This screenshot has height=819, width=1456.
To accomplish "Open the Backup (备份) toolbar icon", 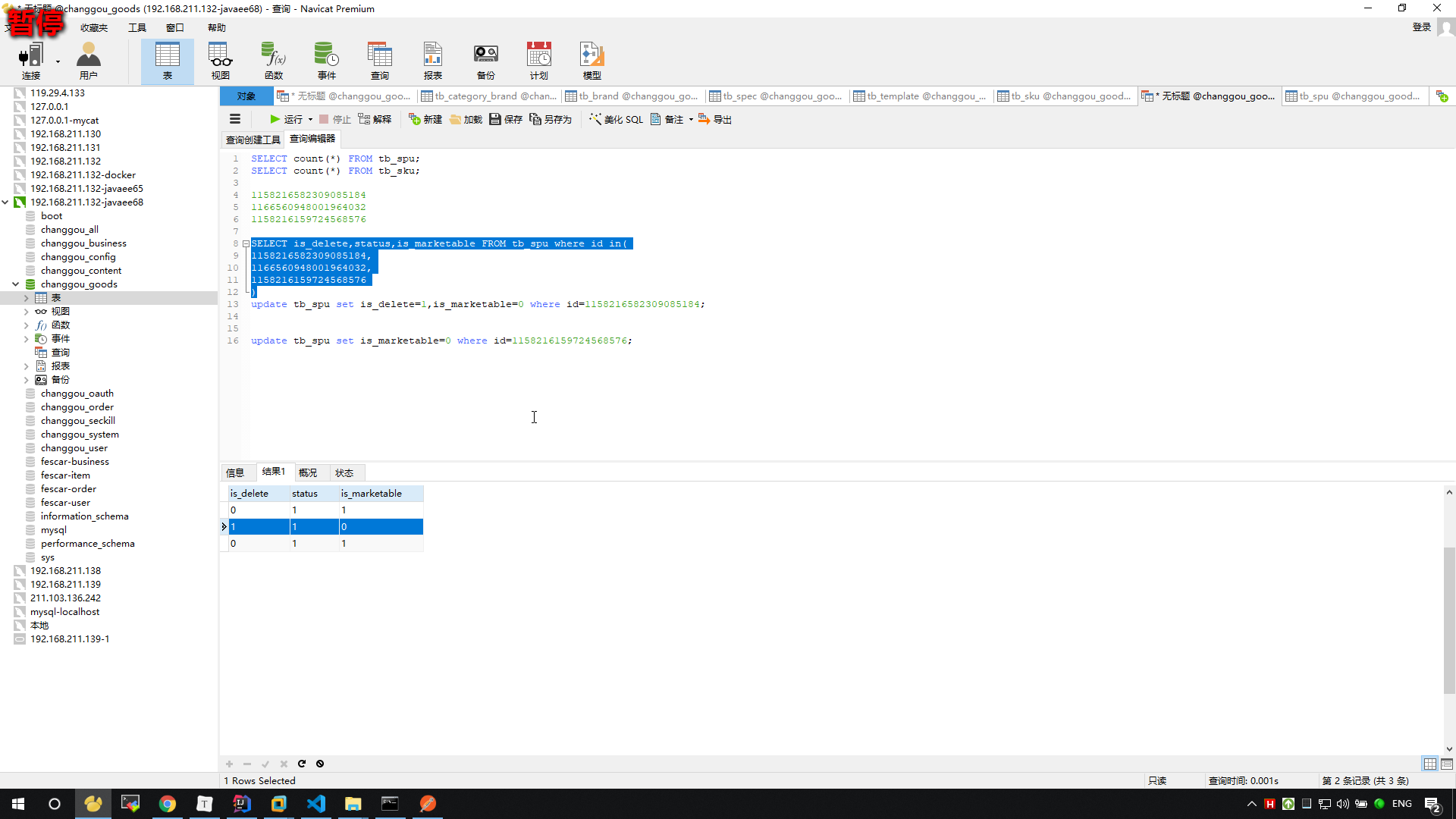I will point(486,61).
